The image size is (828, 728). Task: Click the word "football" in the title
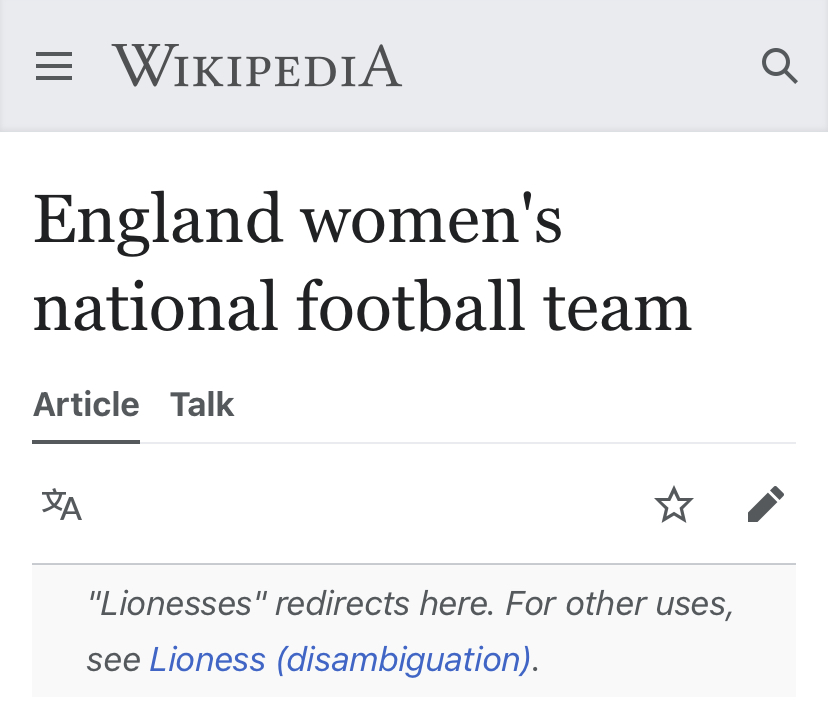pos(410,306)
